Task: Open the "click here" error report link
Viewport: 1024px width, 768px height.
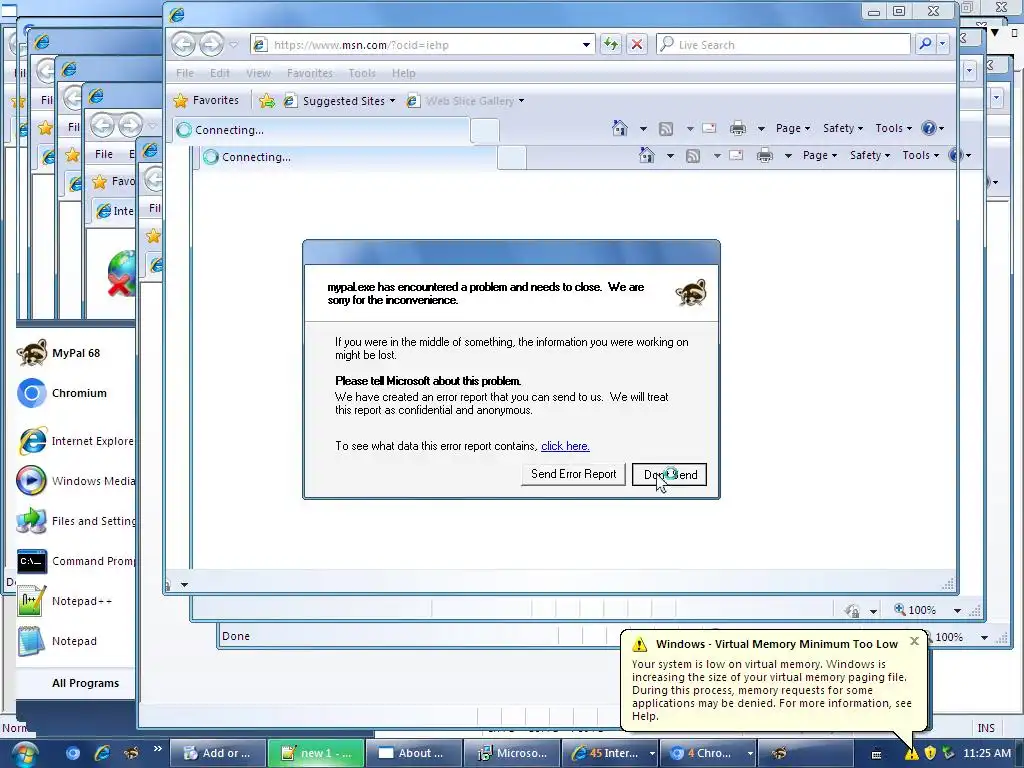Action: pos(565,446)
